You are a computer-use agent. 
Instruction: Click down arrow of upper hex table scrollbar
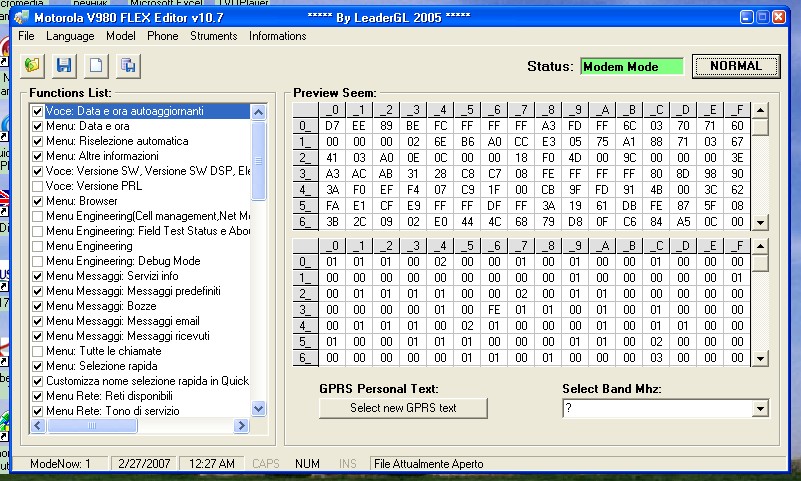point(760,222)
